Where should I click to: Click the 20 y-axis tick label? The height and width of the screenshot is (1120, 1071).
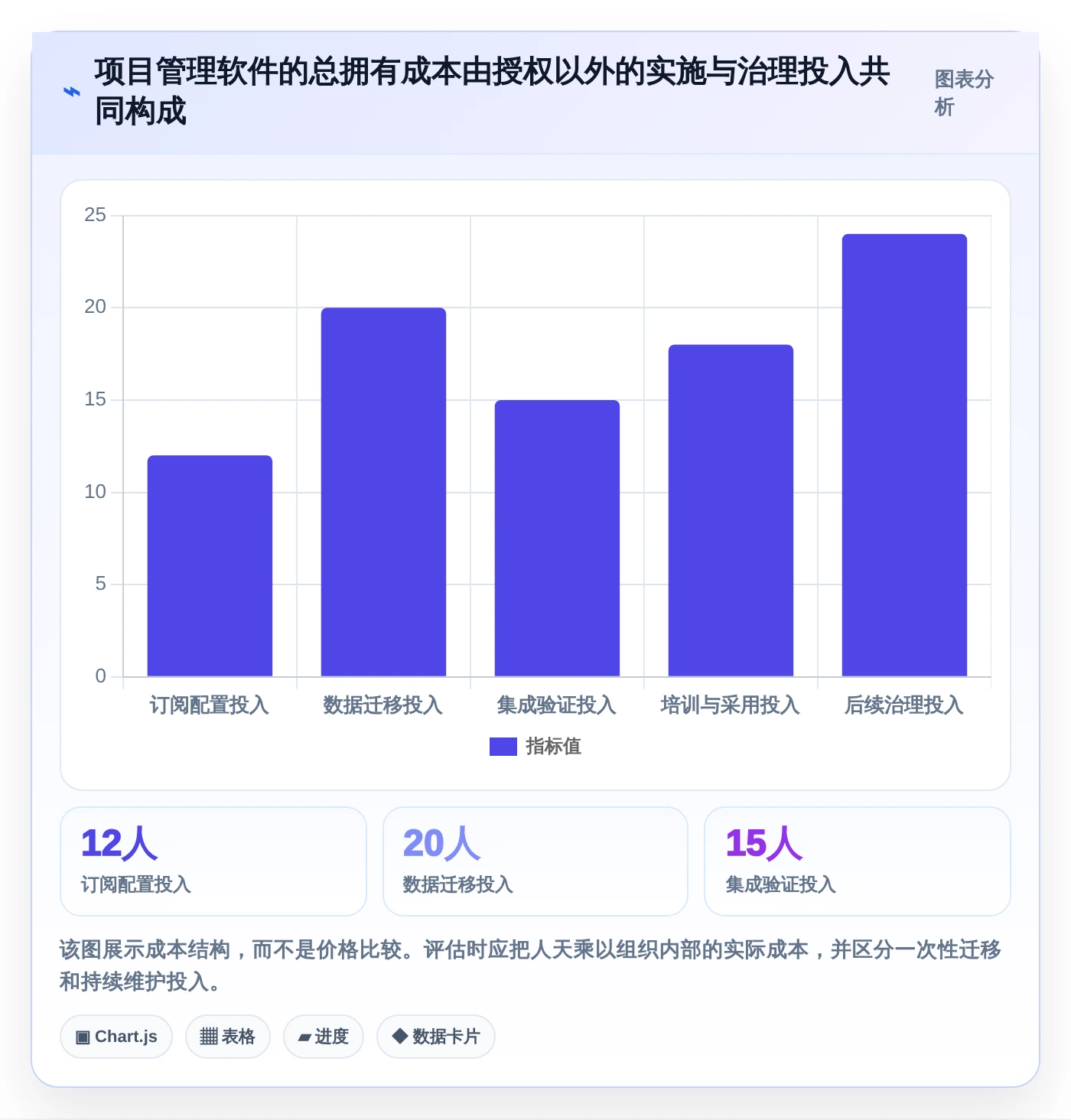coord(96,307)
